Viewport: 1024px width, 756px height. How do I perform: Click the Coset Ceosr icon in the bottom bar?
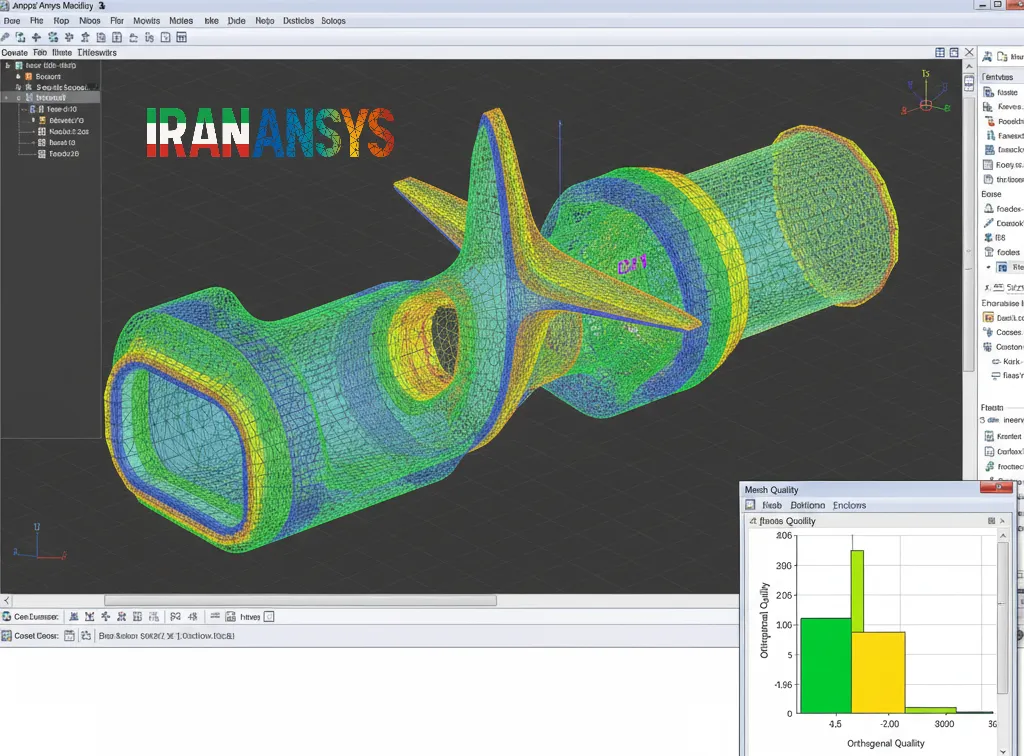pyautogui.click(x=7, y=635)
